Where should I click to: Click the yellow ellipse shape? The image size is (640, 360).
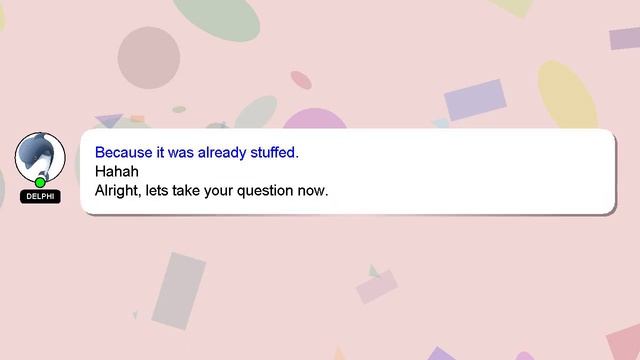(x=567, y=95)
